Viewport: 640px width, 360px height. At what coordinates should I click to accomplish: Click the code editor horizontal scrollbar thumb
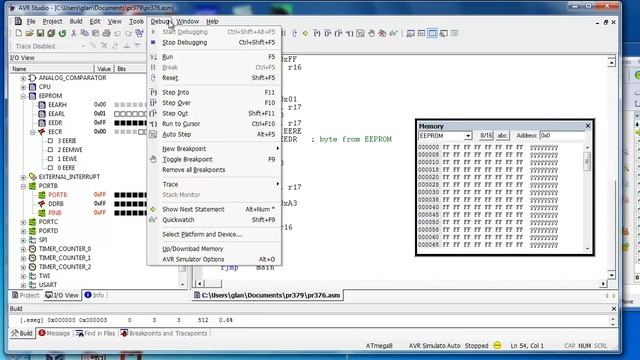(x=213, y=284)
